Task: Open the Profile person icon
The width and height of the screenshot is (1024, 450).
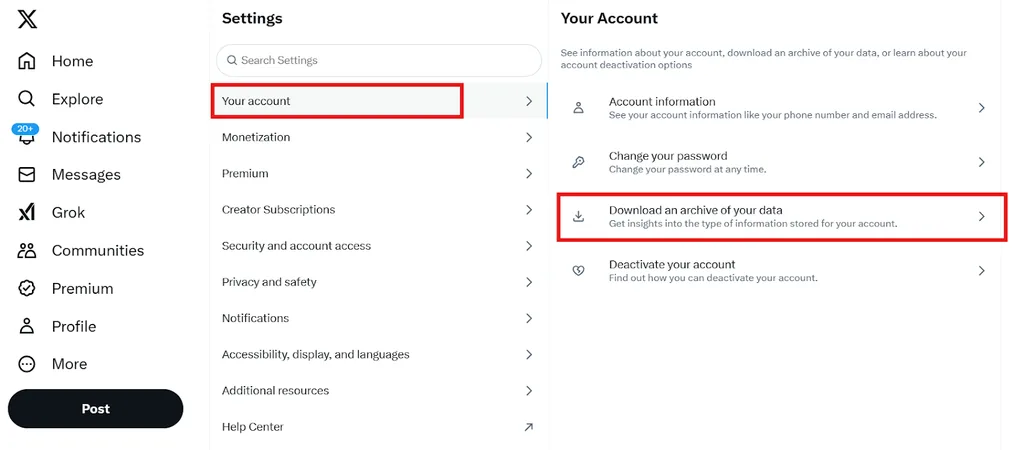Action: [27, 326]
